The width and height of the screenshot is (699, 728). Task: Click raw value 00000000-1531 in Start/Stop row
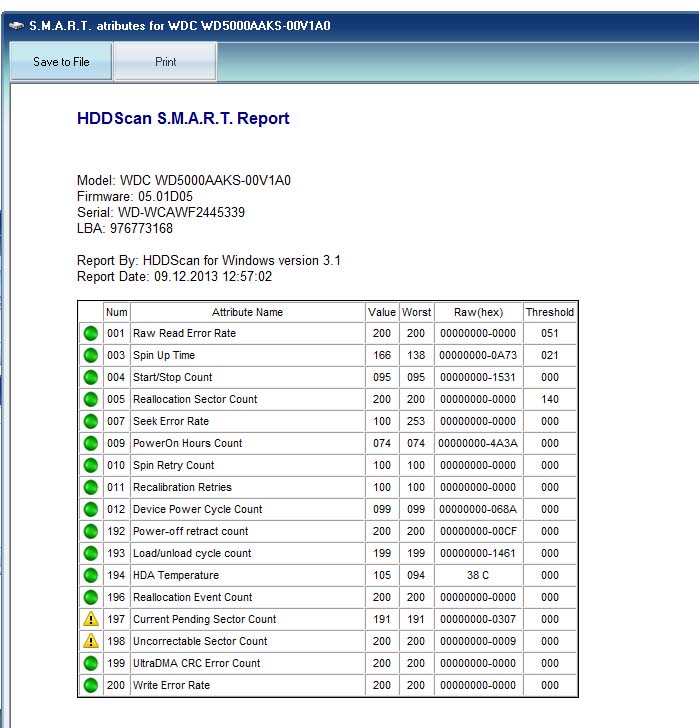[478, 377]
